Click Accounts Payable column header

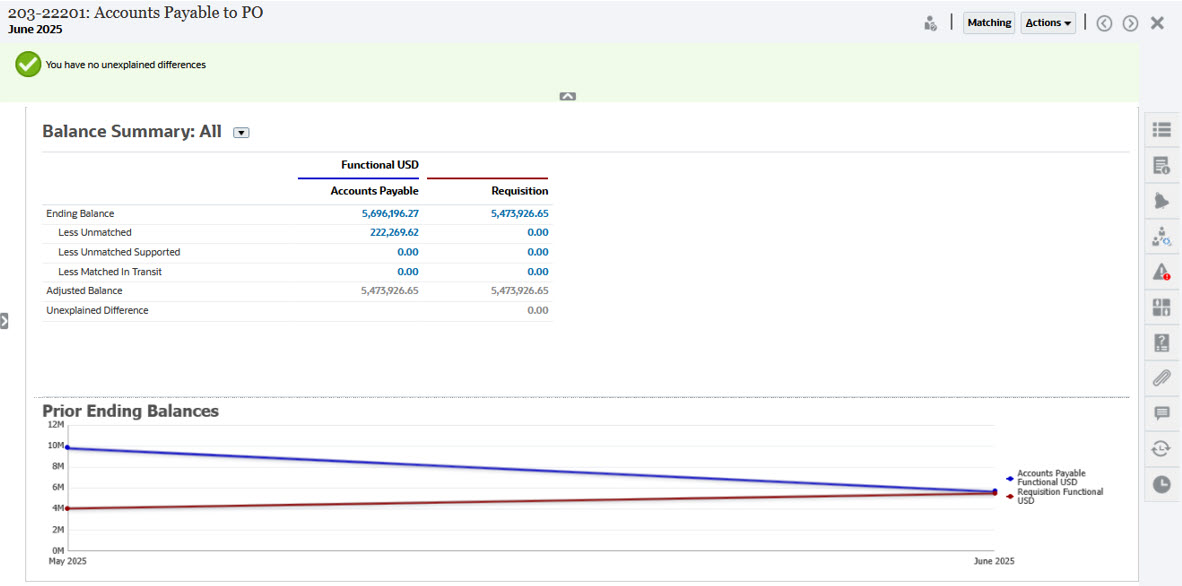pos(374,191)
